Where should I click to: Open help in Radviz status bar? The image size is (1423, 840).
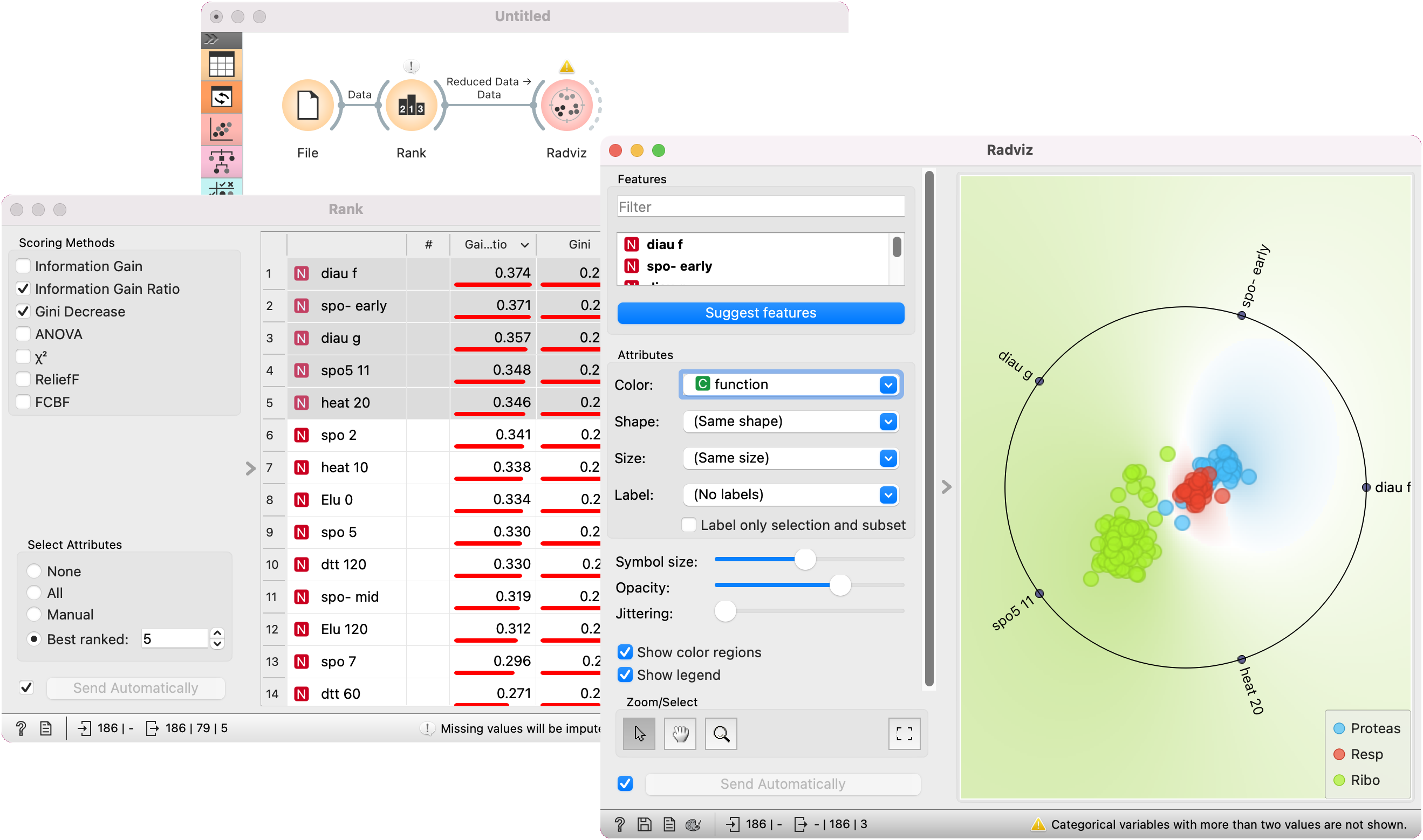(x=619, y=824)
